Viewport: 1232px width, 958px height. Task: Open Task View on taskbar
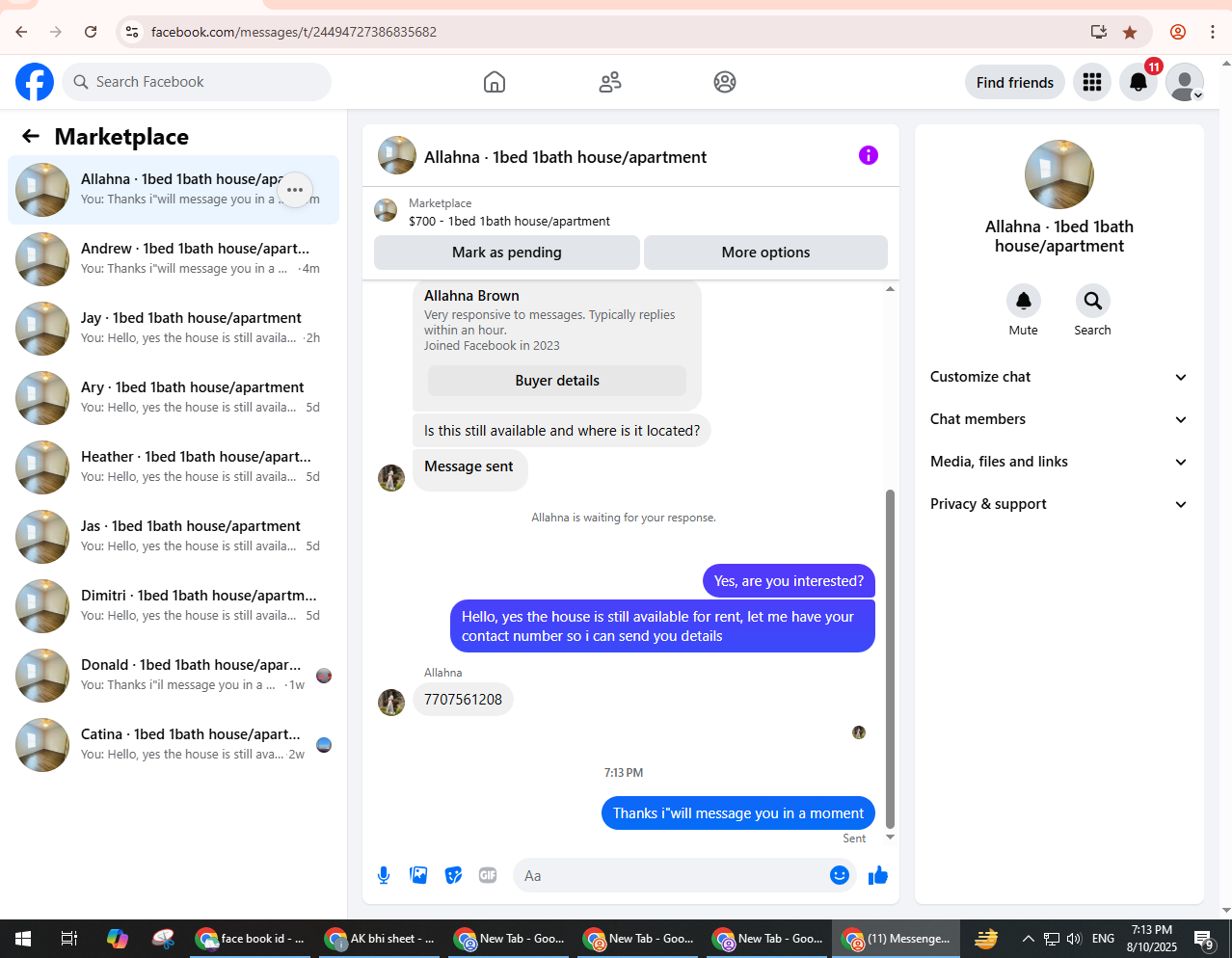[x=69, y=938]
